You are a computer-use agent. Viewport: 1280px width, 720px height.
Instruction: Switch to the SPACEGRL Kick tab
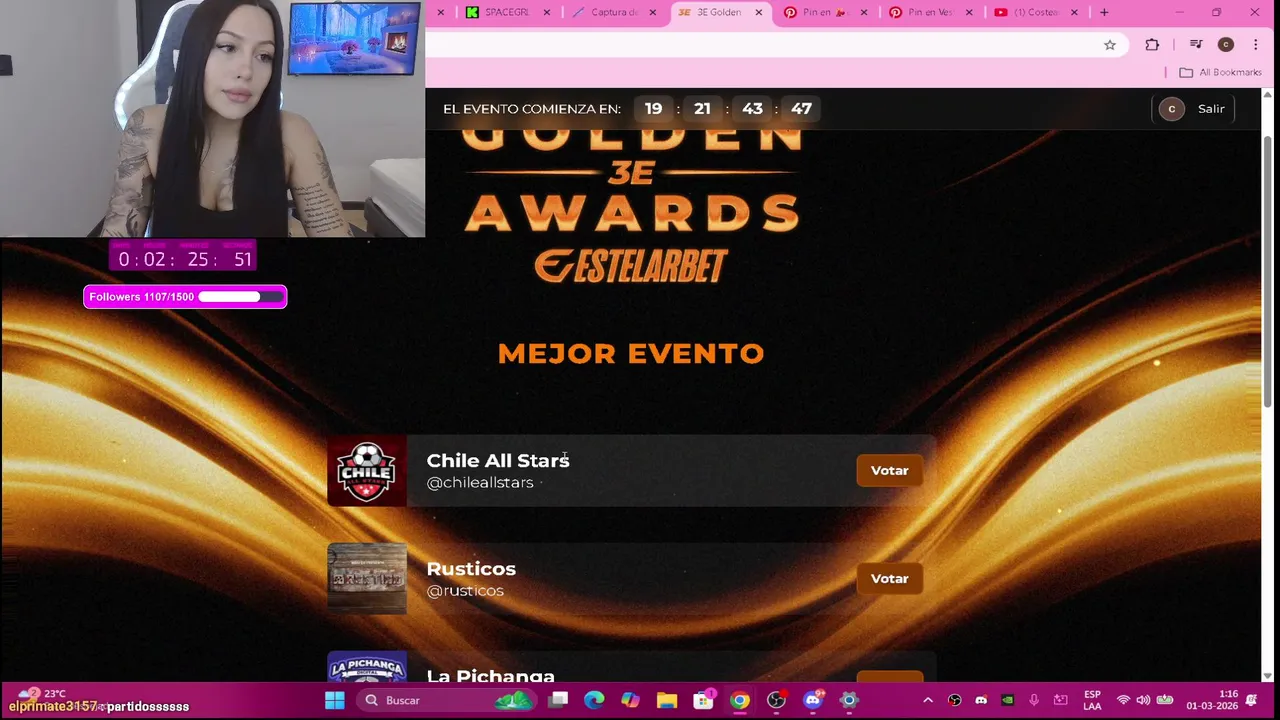pos(505,12)
